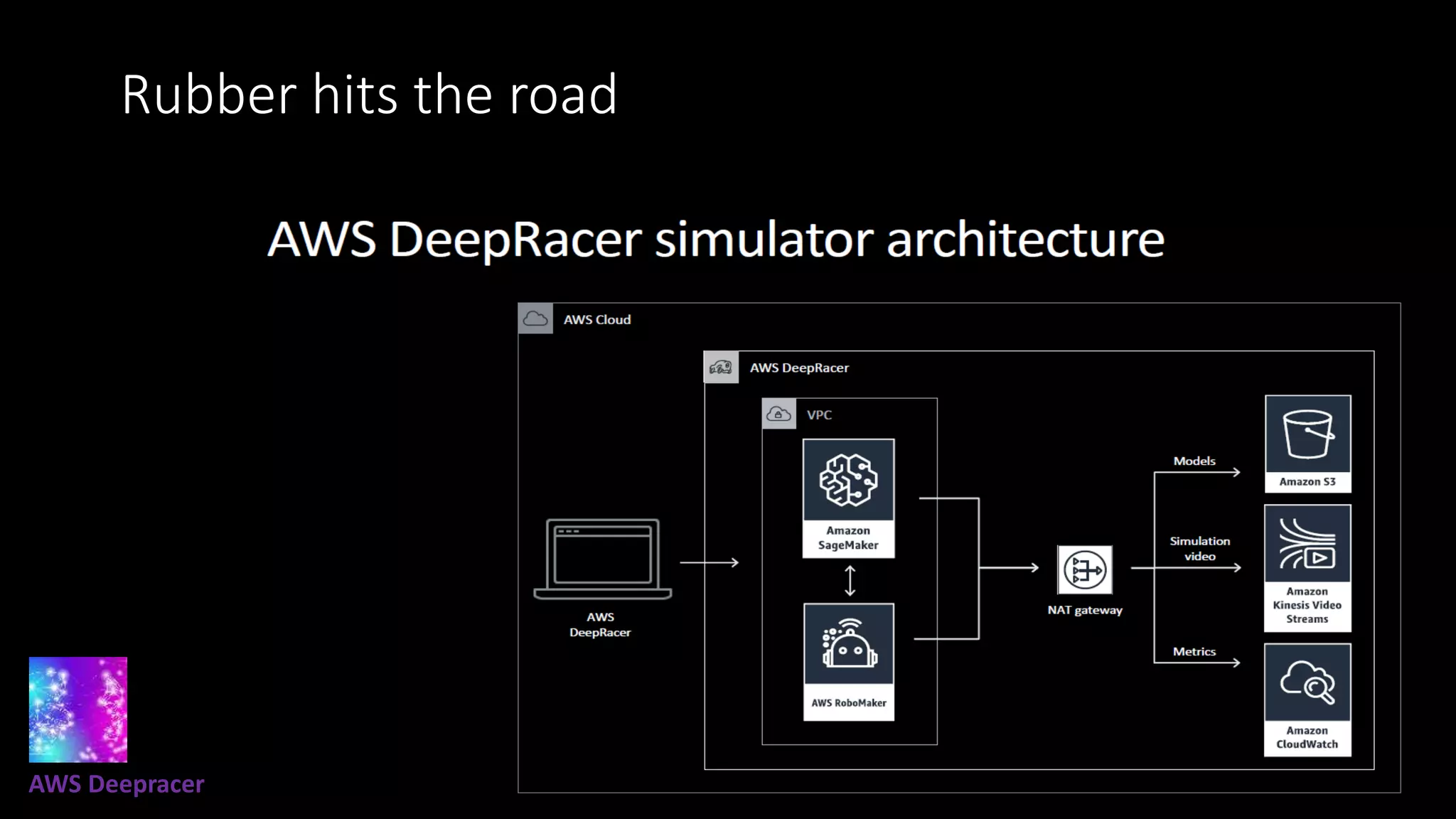Screen dimensions: 1456x819
Task: Click the Simulation video arrow label
Action: (1199, 548)
